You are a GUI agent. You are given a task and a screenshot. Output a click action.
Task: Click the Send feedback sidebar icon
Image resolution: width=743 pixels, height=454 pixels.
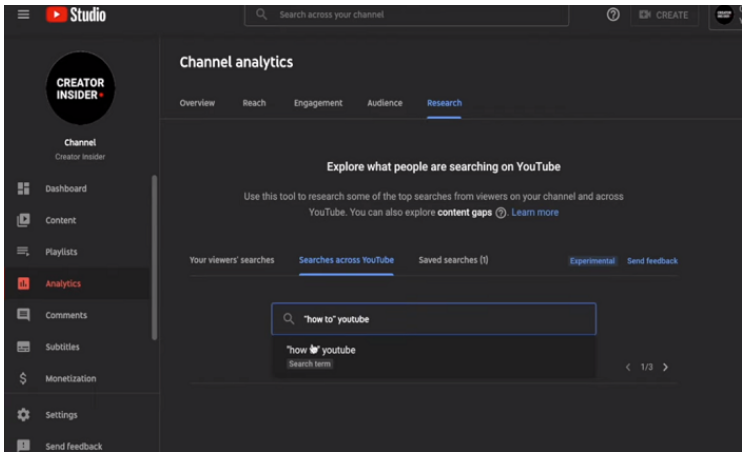(23, 445)
